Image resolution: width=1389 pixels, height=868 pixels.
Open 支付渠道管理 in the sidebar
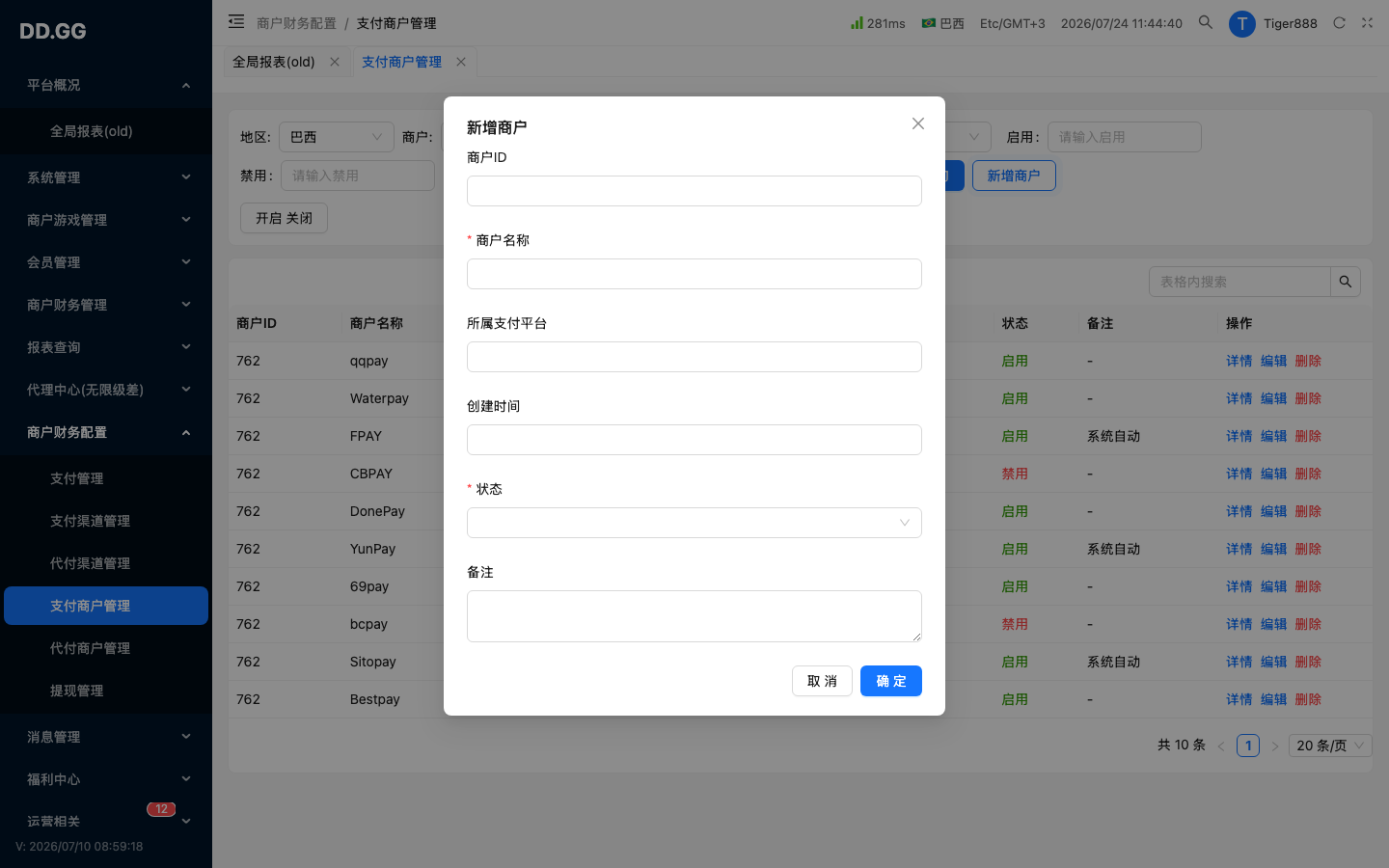106,521
